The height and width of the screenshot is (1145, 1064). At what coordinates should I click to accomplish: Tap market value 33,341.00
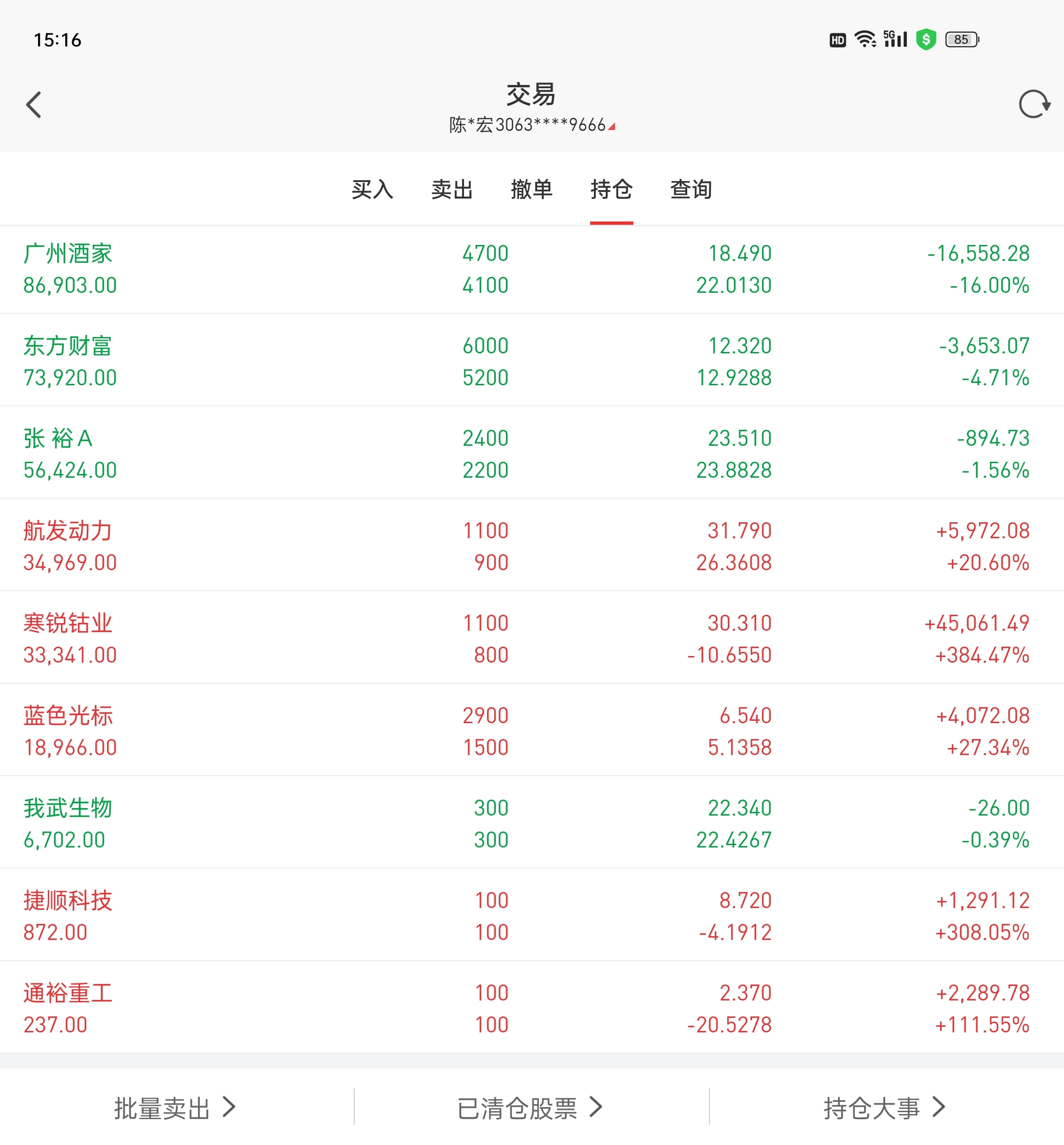click(70, 656)
